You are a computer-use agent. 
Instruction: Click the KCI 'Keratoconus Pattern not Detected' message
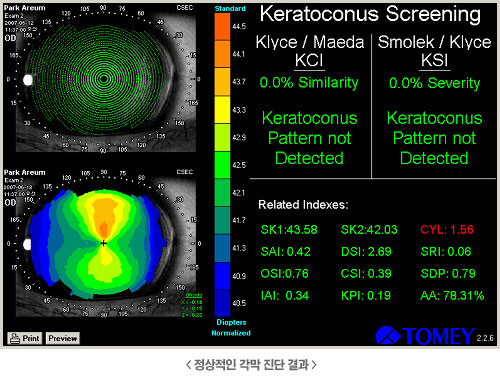309,138
